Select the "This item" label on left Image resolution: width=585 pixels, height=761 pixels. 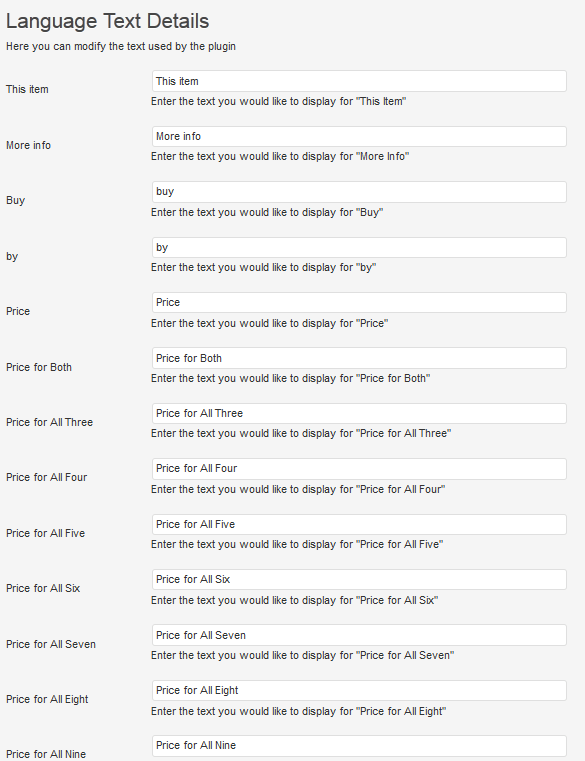click(27, 89)
